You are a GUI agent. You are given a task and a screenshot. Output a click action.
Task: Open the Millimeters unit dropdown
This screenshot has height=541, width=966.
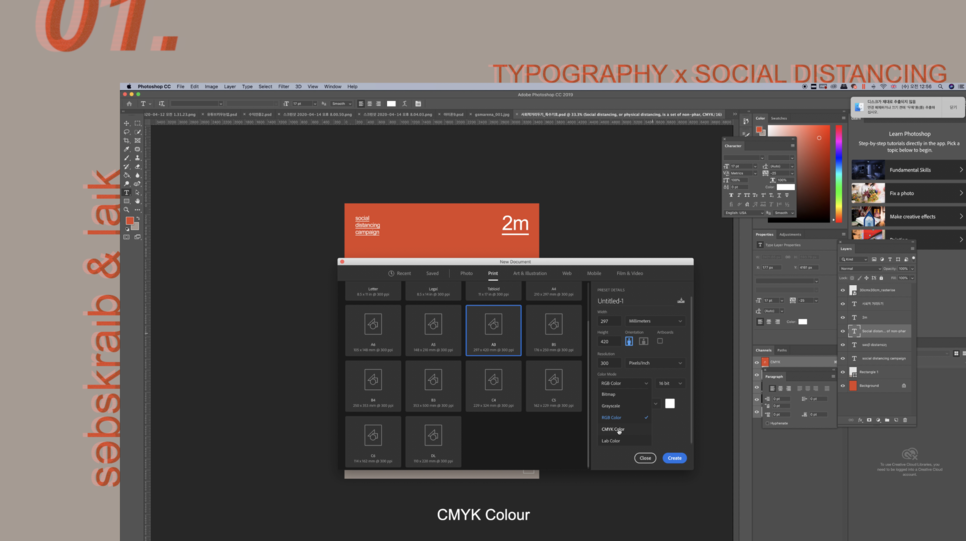pos(655,321)
